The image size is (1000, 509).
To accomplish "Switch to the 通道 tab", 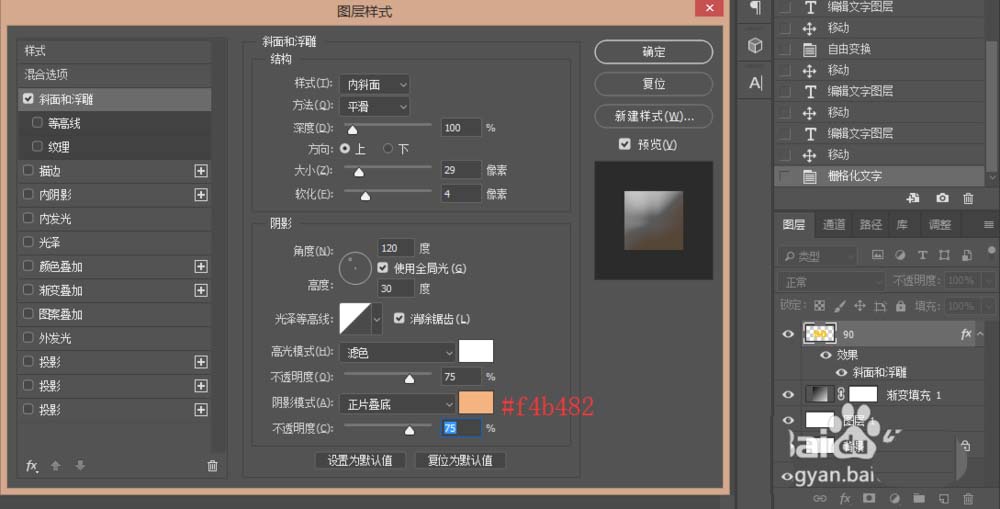I will [x=834, y=225].
